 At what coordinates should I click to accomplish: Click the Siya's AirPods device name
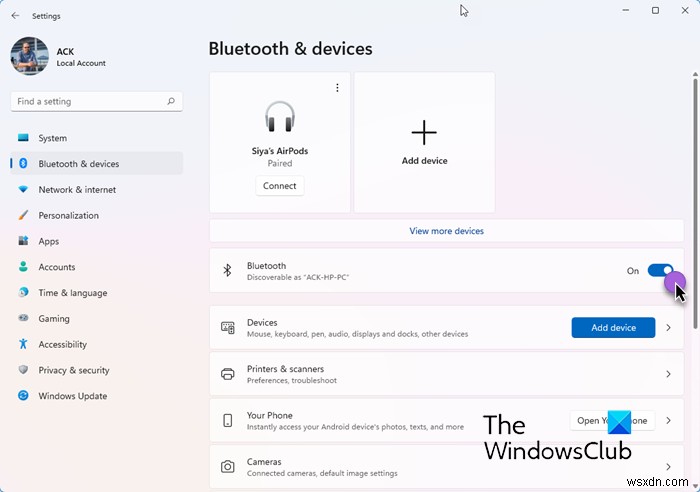tap(280, 151)
